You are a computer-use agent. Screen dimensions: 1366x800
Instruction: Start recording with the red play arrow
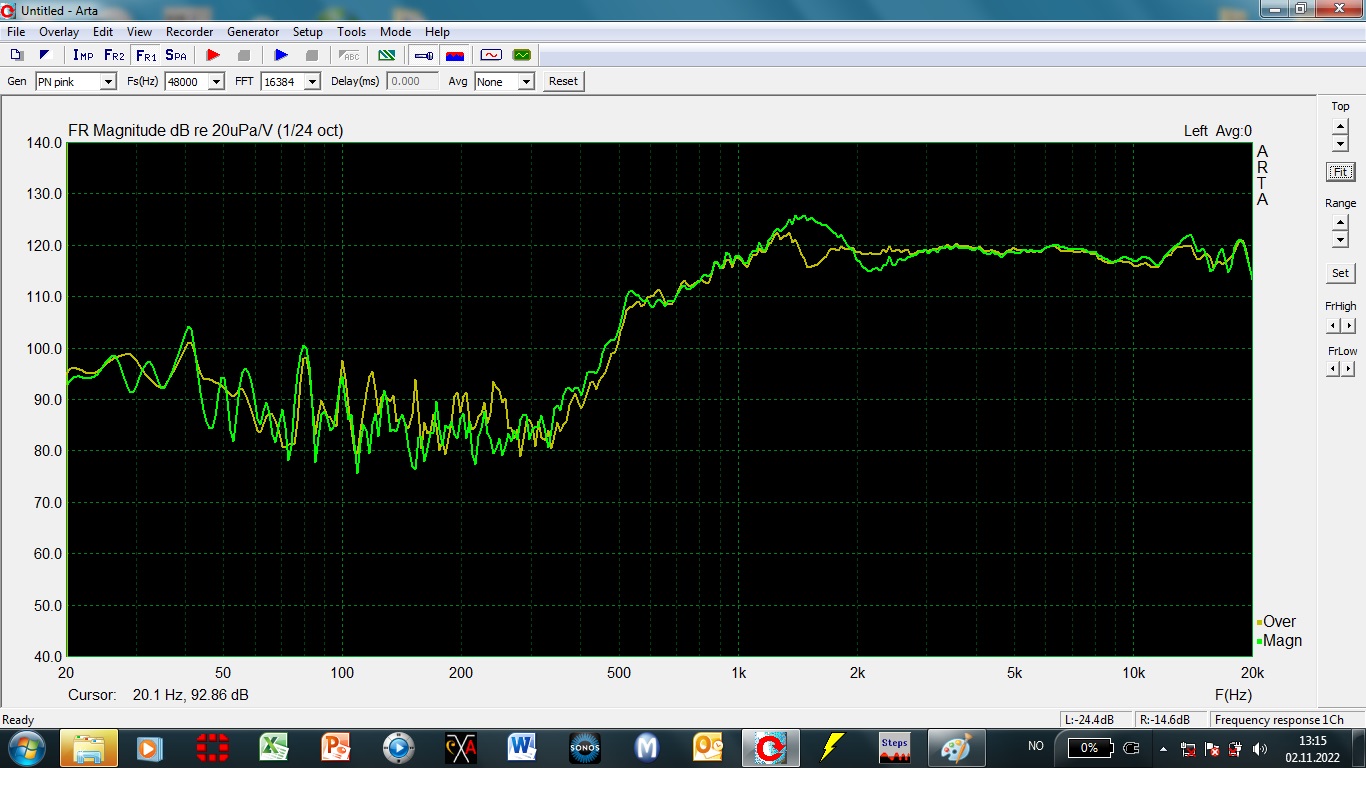213,55
